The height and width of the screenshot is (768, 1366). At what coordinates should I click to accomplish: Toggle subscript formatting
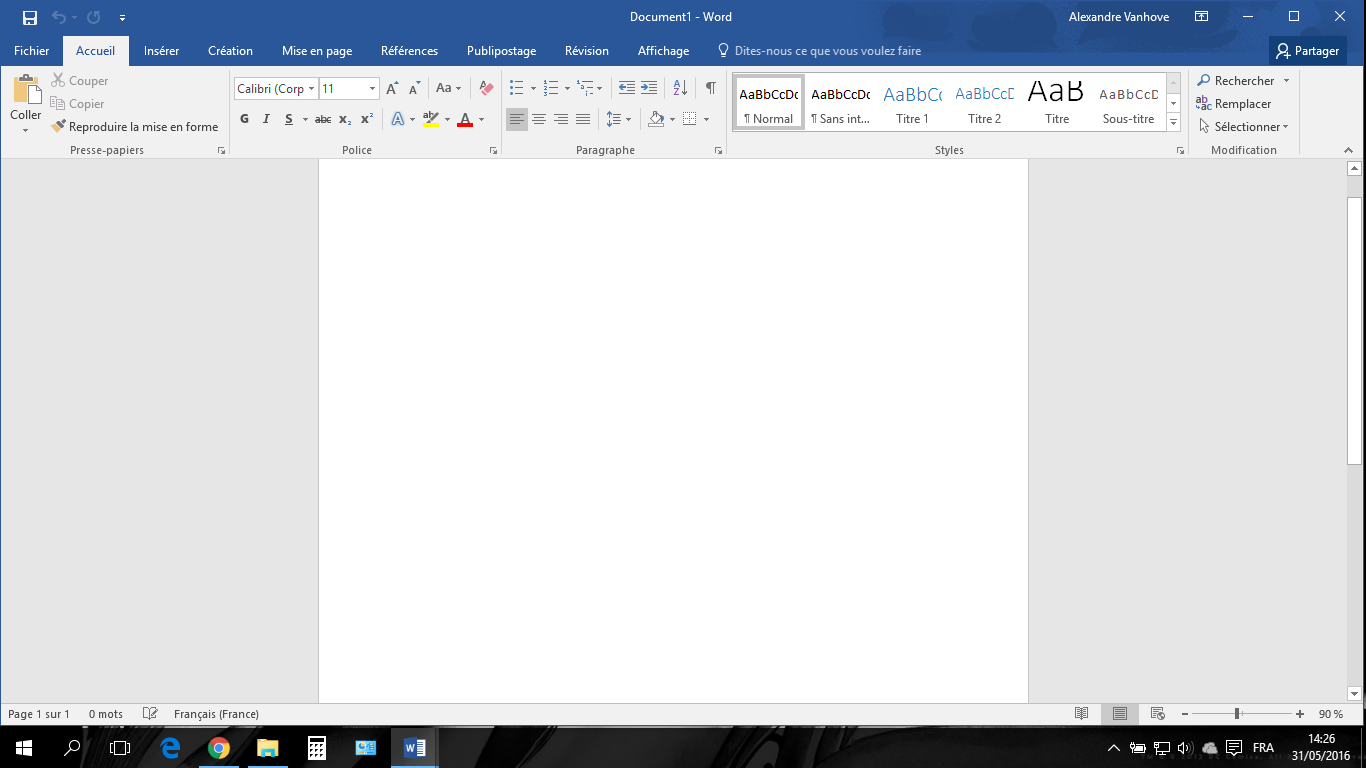pyautogui.click(x=345, y=119)
